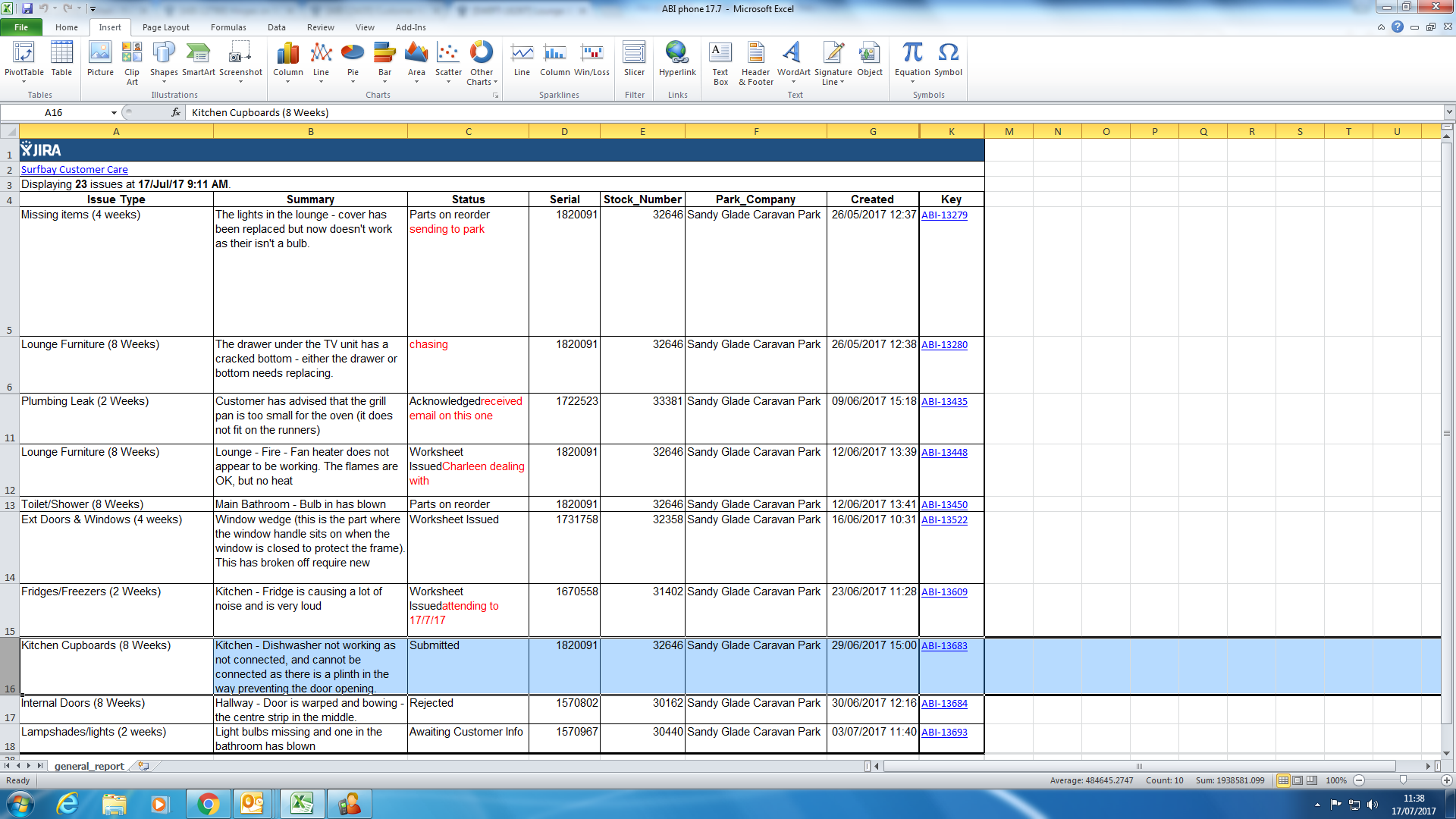Switch to Normal view in the status bar

click(x=1283, y=780)
